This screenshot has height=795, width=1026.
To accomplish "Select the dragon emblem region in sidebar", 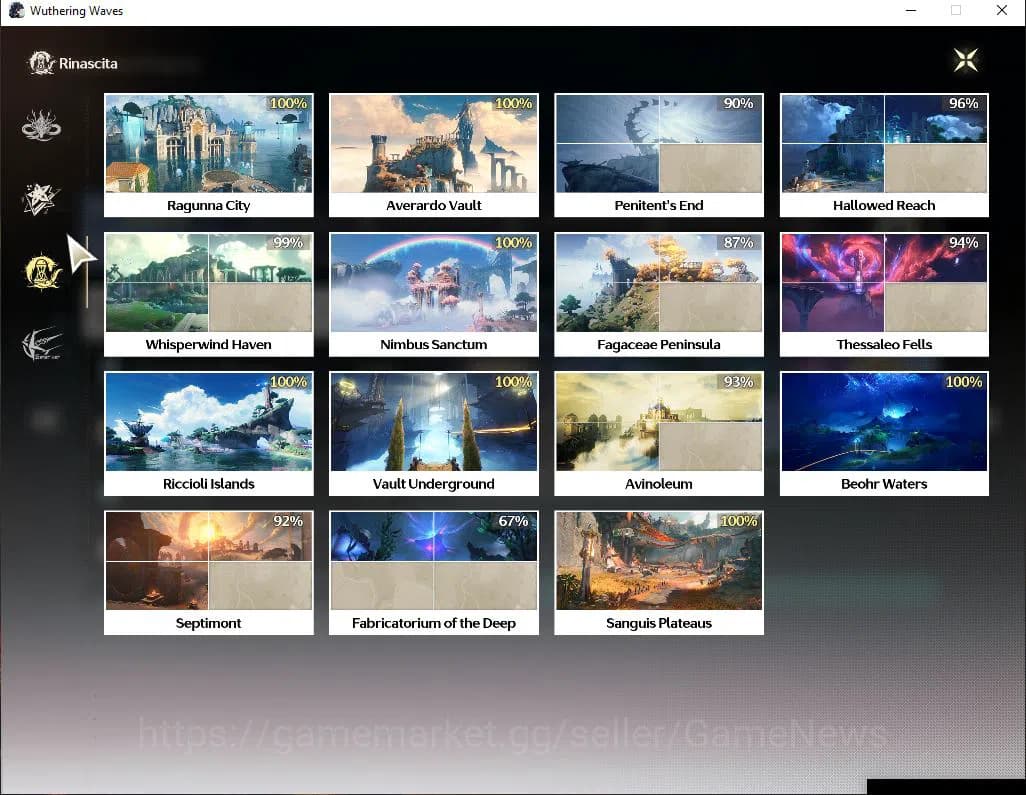I will (x=42, y=126).
